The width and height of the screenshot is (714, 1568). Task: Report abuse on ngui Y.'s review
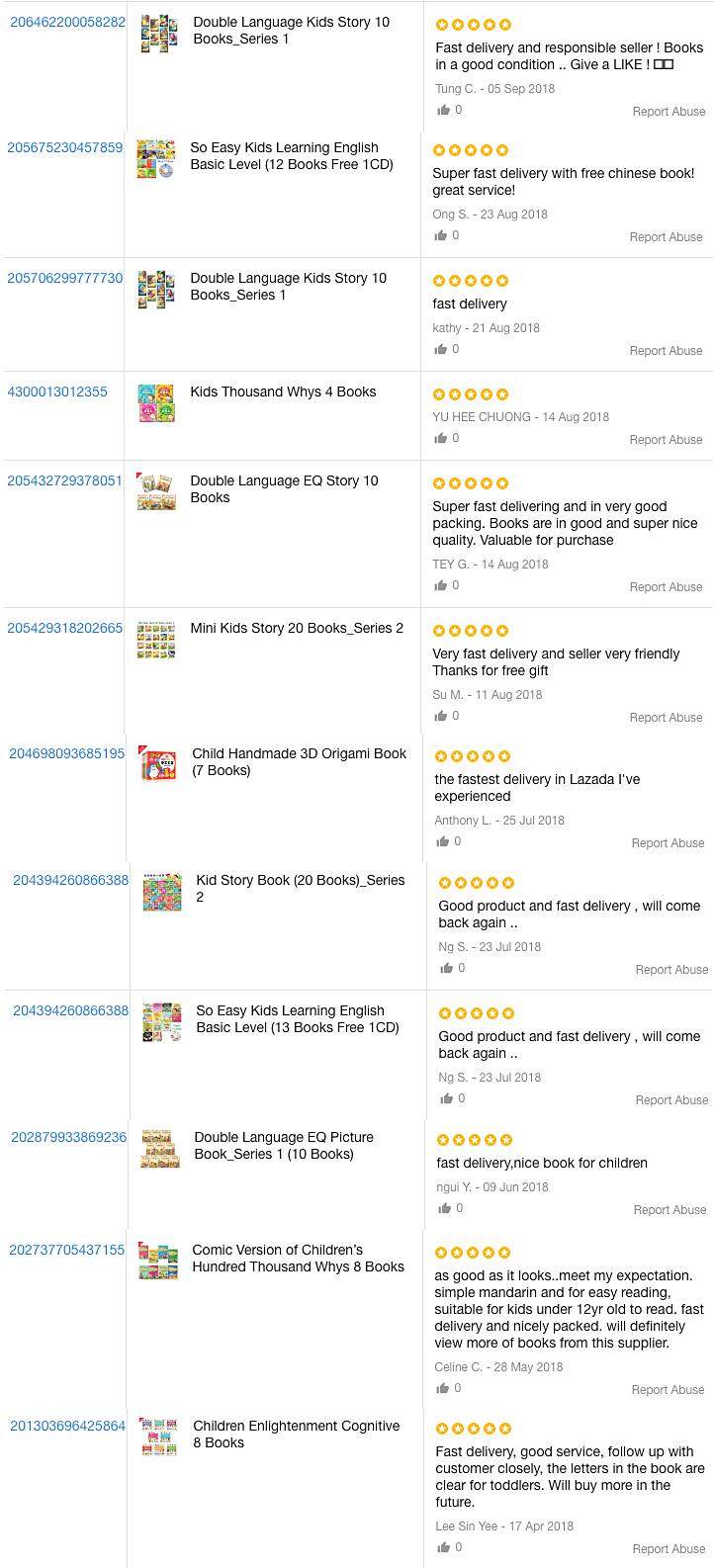click(x=669, y=1210)
